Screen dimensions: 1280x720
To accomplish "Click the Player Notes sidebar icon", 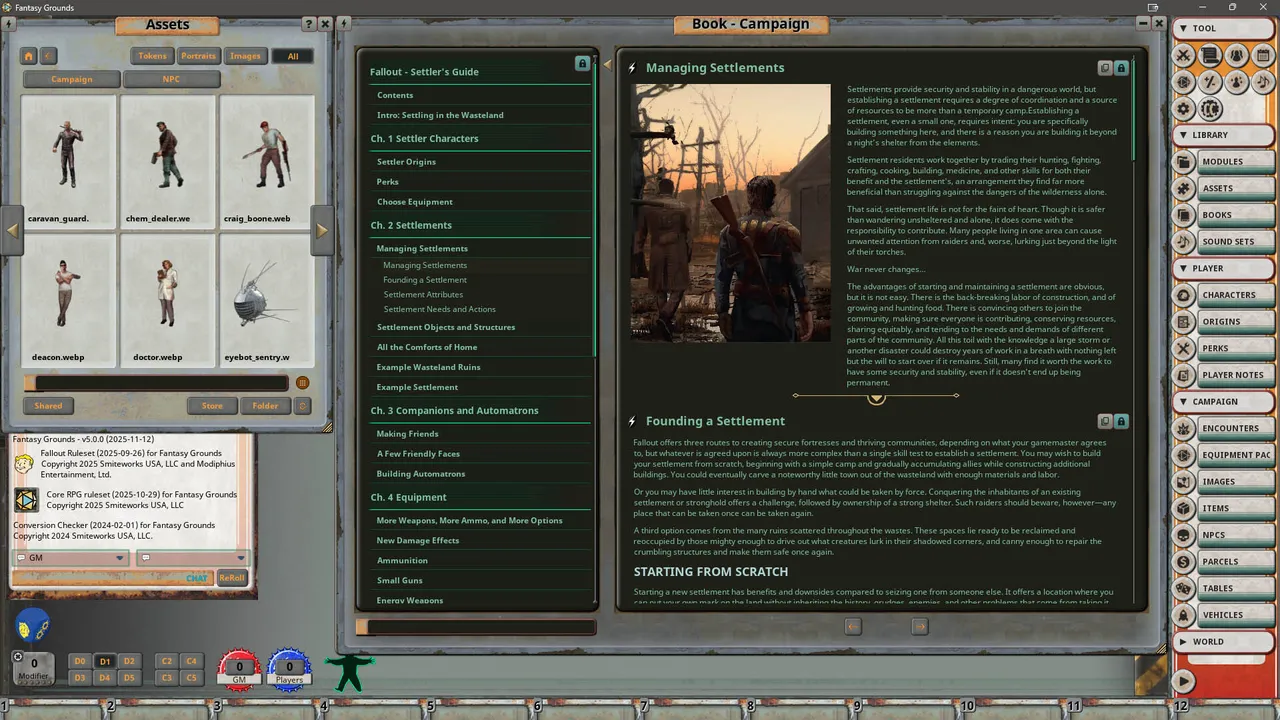I will point(1184,375).
